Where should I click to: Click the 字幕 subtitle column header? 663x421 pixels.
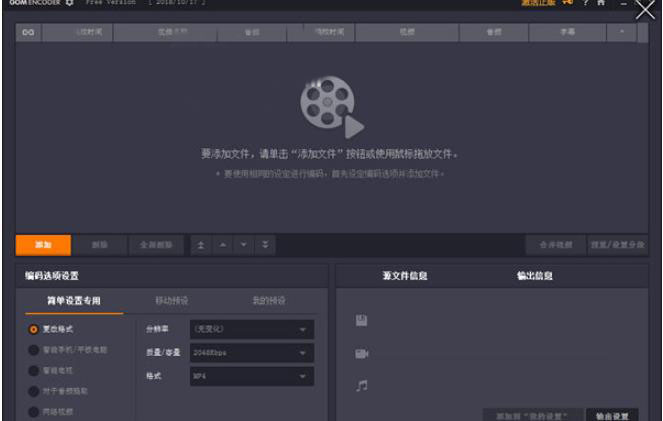[x=567, y=32]
